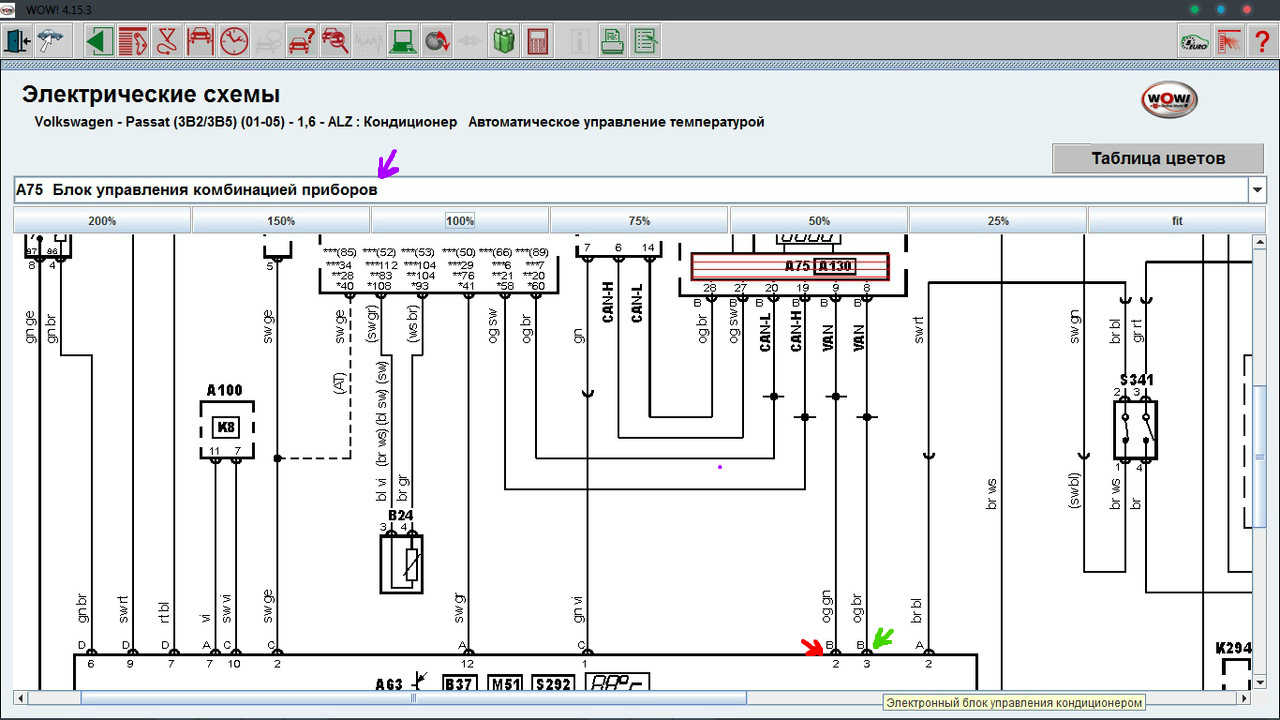Screen dimensions: 1280x720
Task: Click the horizontal scrollbar right arrow
Action: point(1243,698)
